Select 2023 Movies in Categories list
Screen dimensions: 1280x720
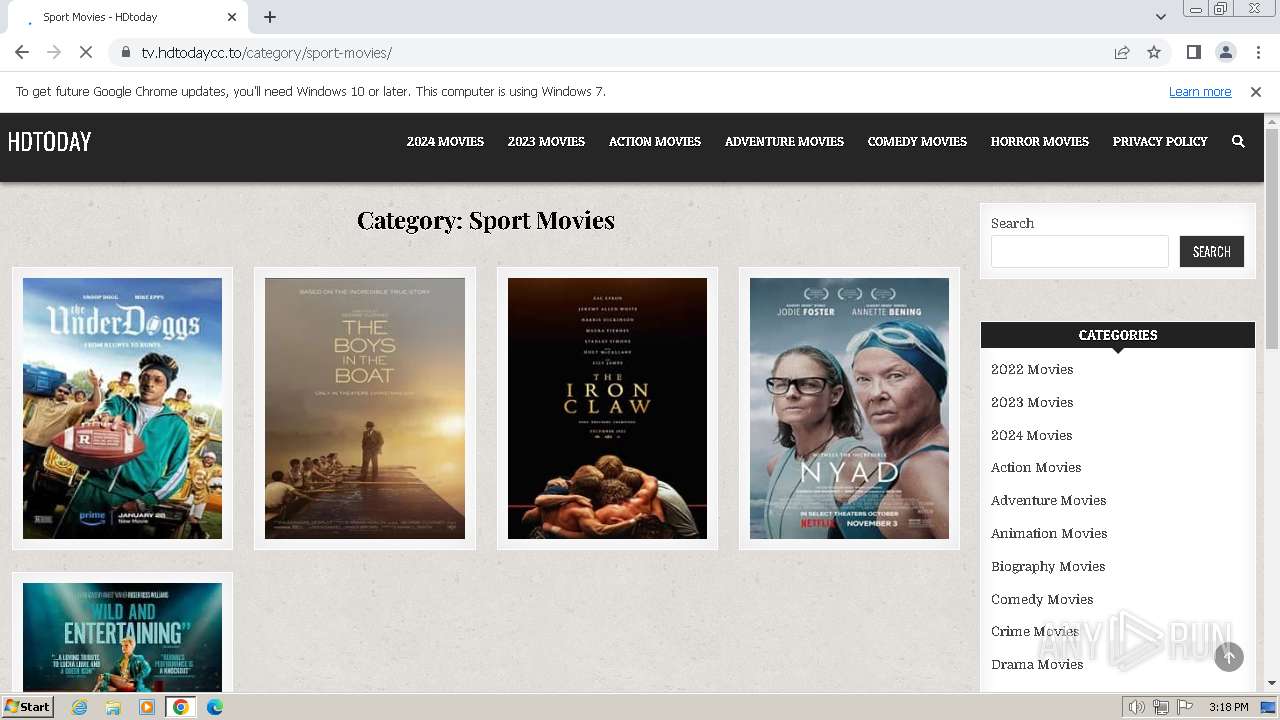pos(1032,402)
